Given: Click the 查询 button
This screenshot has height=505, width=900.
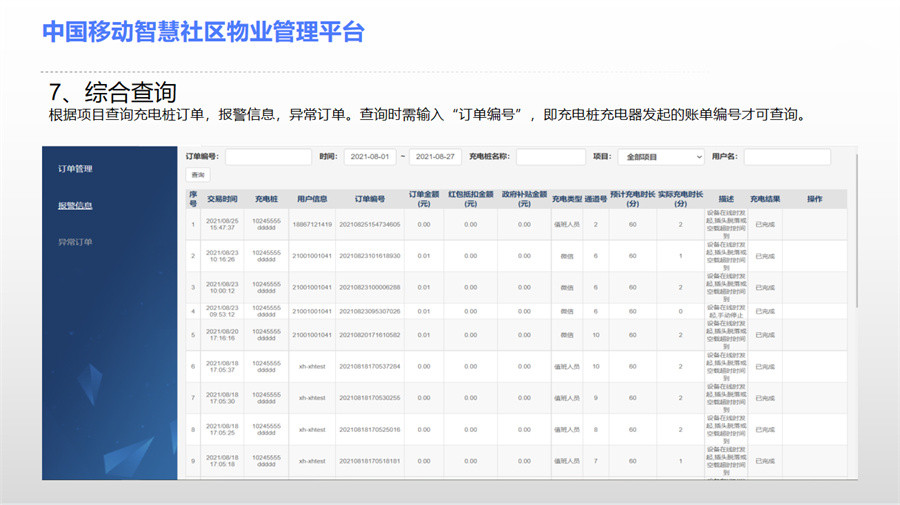Looking at the screenshot, I should 198,175.
